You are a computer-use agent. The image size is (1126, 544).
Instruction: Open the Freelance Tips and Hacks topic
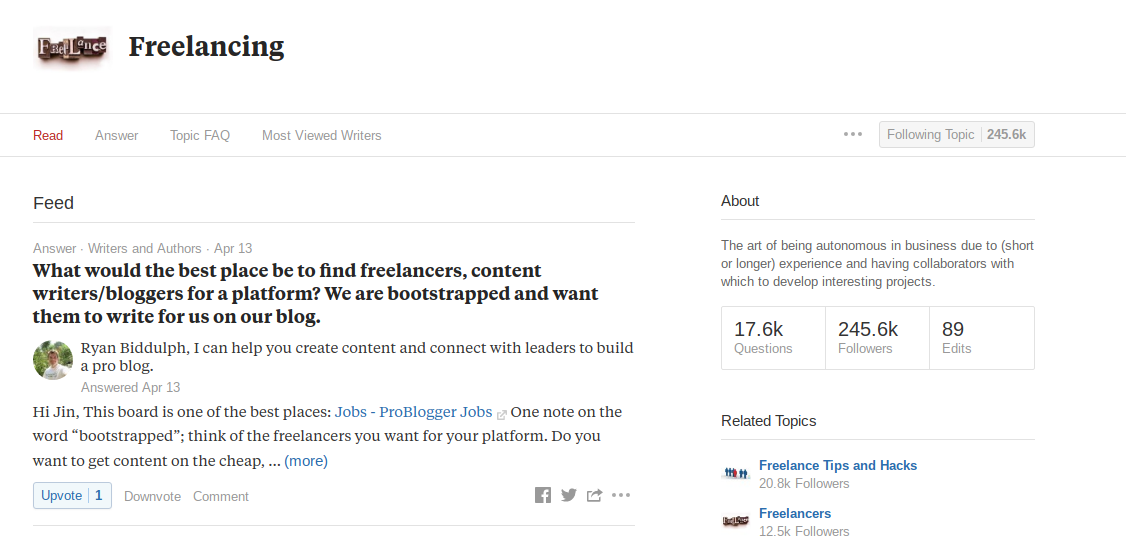838,466
